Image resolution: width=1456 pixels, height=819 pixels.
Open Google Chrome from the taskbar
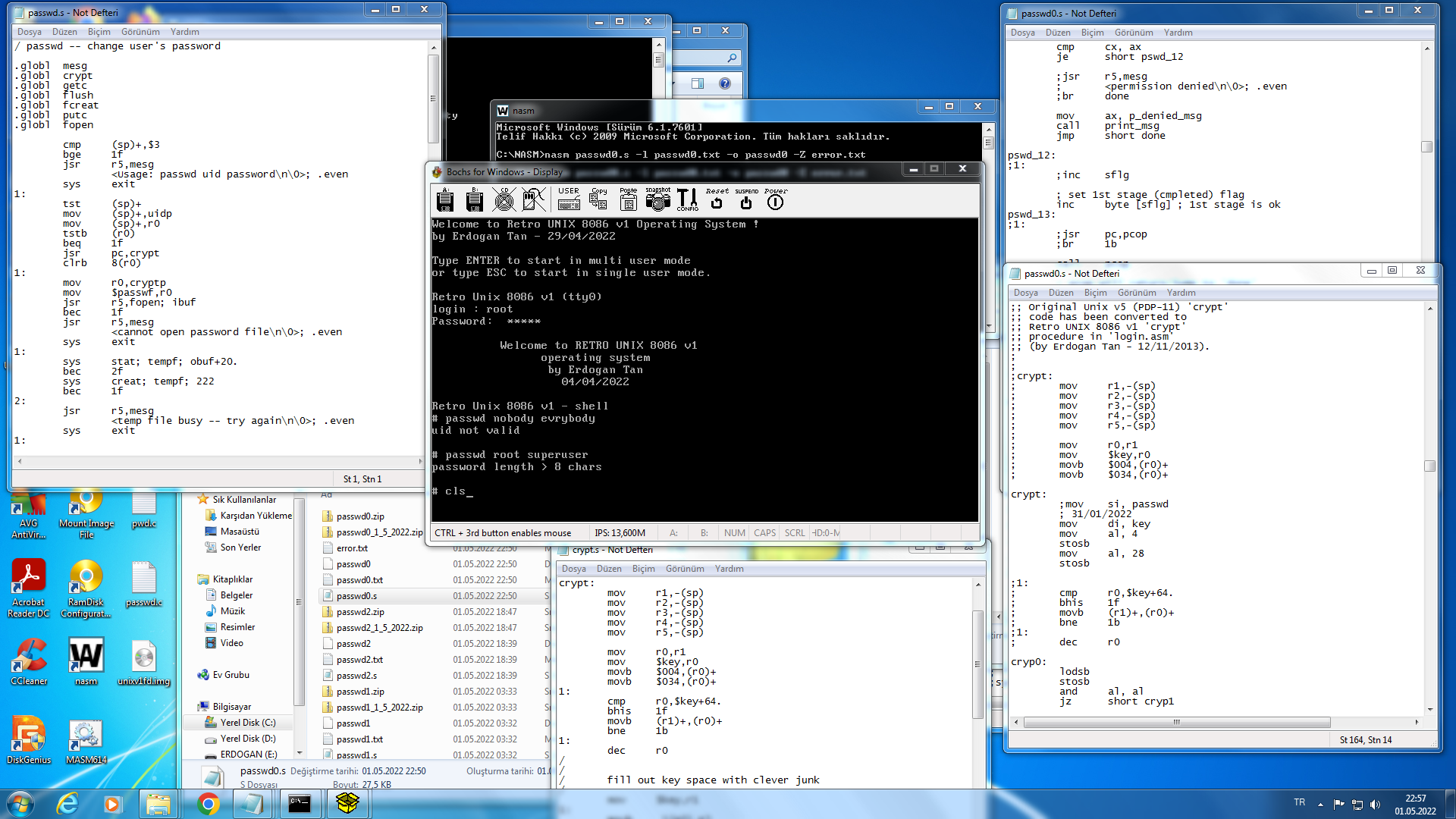click(x=208, y=804)
